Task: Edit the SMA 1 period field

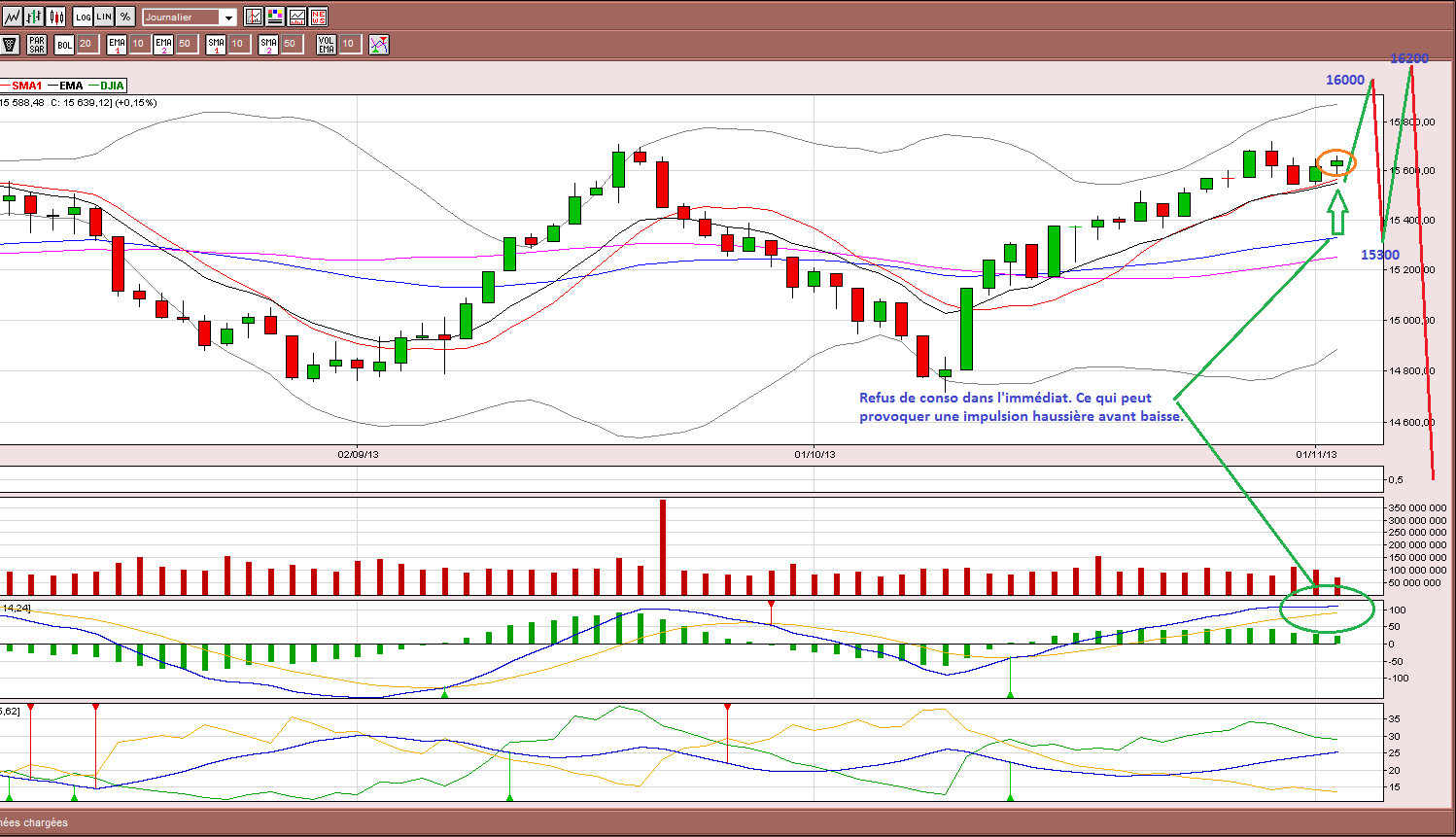Action: 239,44
